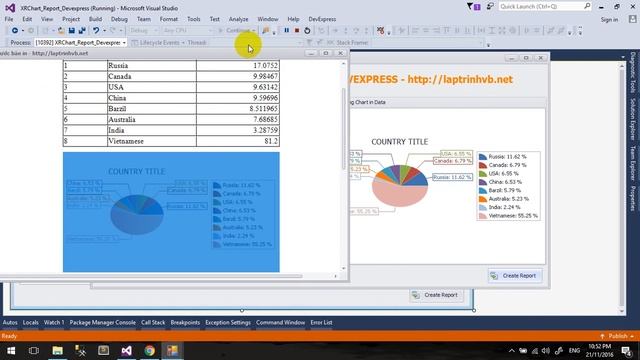Click the find-in-files toolbar icon

pyautogui.click(x=266, y=31)
